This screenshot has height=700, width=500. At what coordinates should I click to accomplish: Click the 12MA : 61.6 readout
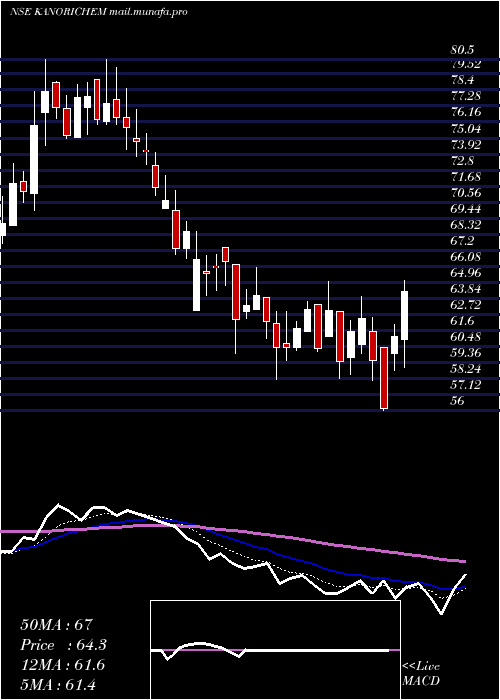(x=62, y=665)
